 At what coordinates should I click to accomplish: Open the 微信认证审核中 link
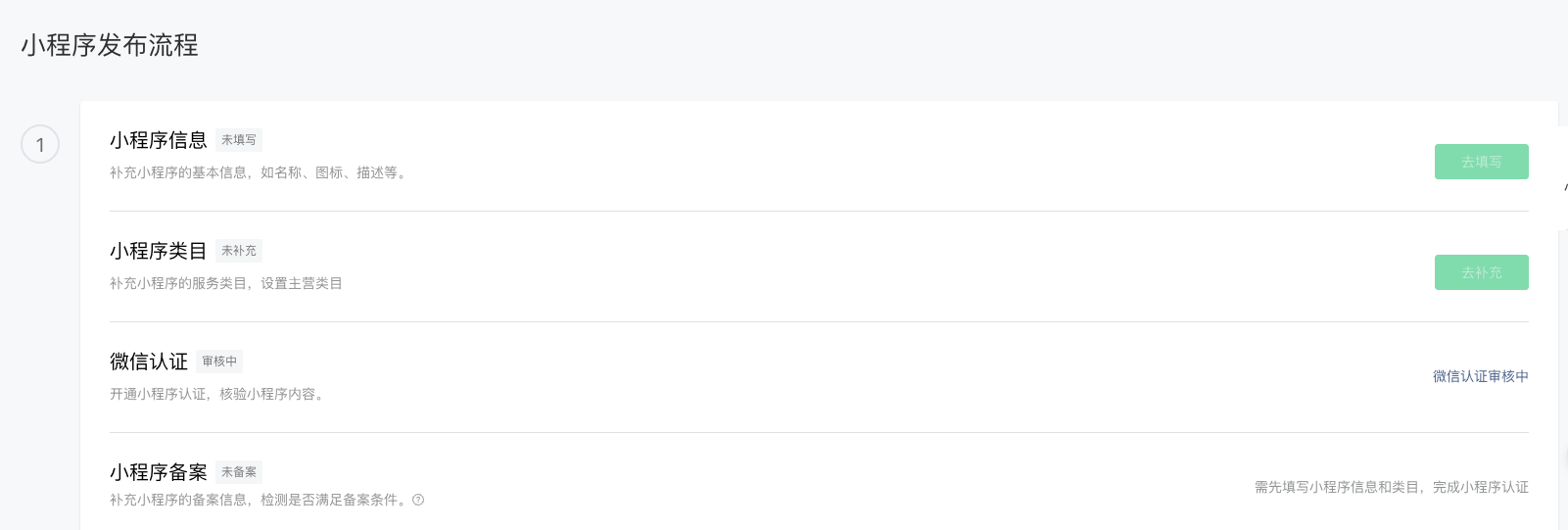click(1480, 376)
